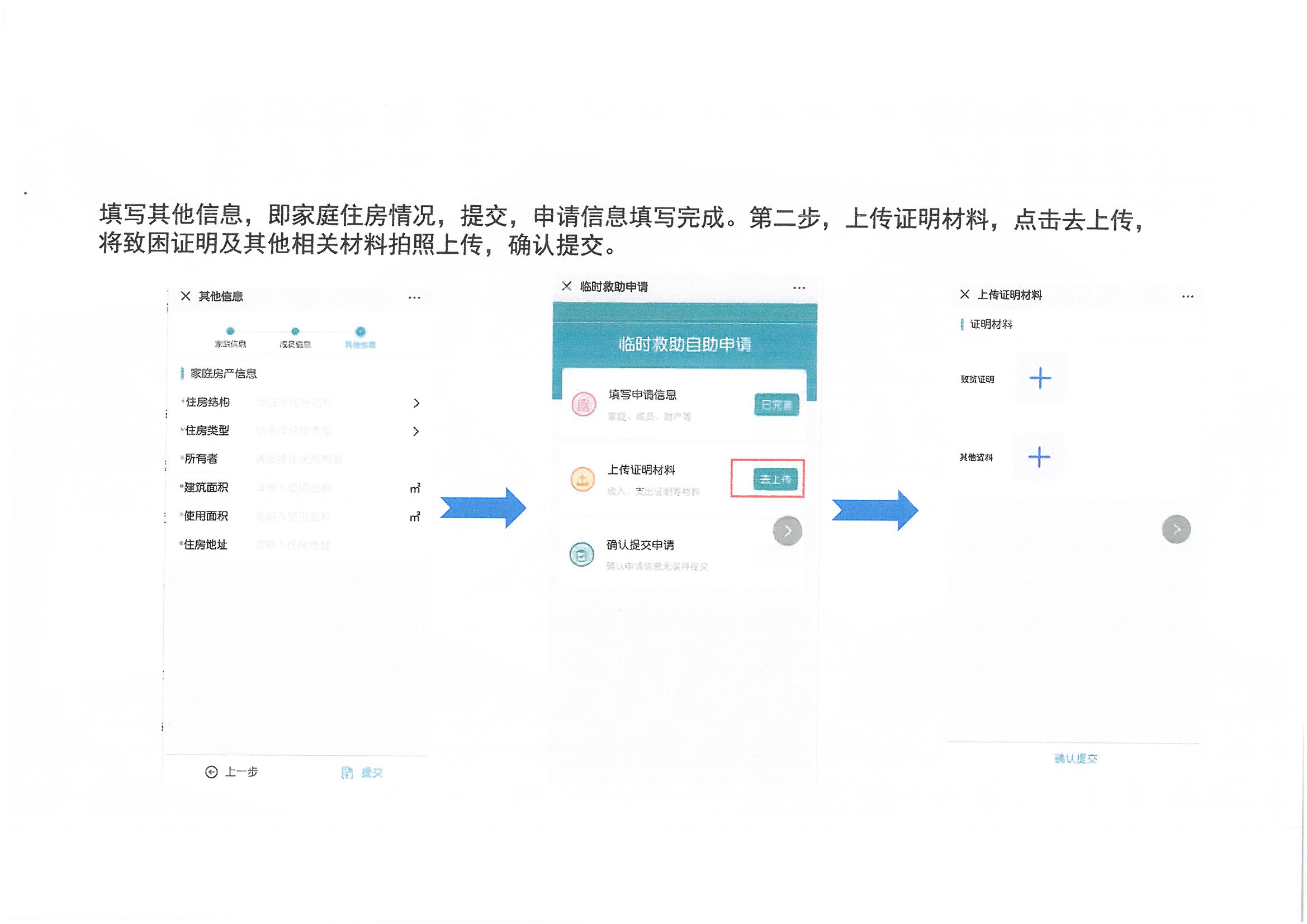
Task: Open the 所有者 selection field
Action: pyautogui.click(x=299, y=459)
